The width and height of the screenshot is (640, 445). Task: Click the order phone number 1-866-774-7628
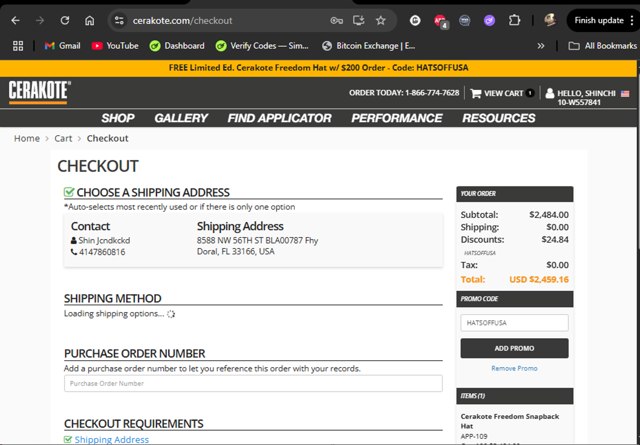(x=432, y=93)
